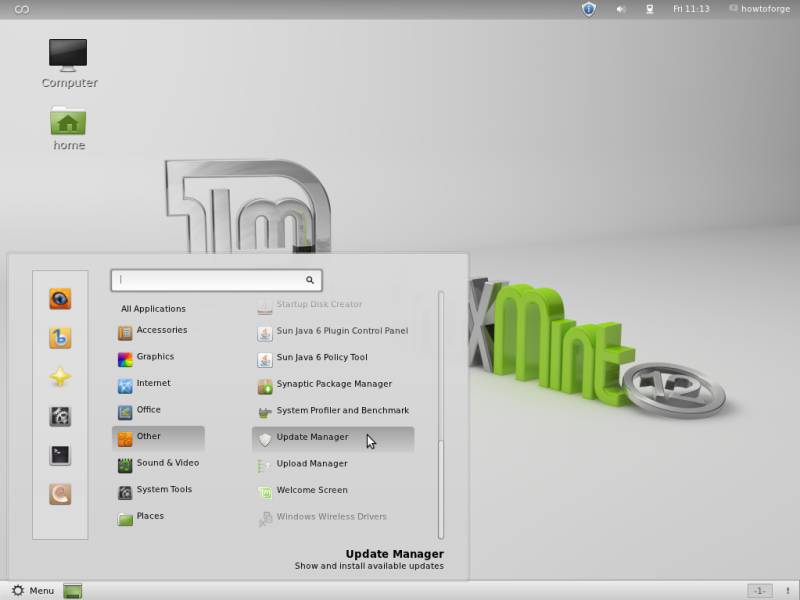This screenshot has height=600, width=800.
Task: Open System Profiler and Benchmark
Action: pos(333,412)
